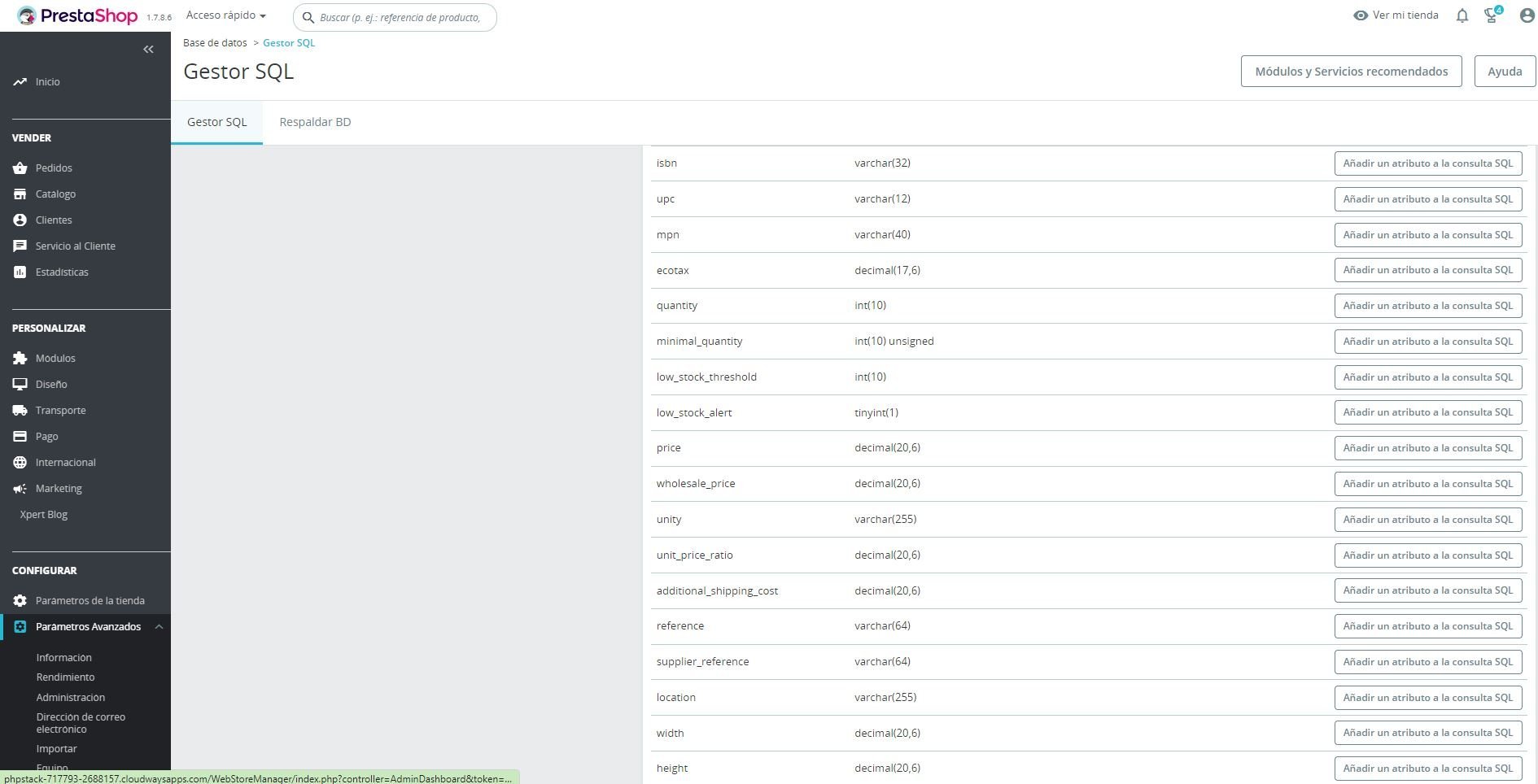1538x784 pixels.
Task: Open Informacion in the advanced submenu
Action: [63, 658]
